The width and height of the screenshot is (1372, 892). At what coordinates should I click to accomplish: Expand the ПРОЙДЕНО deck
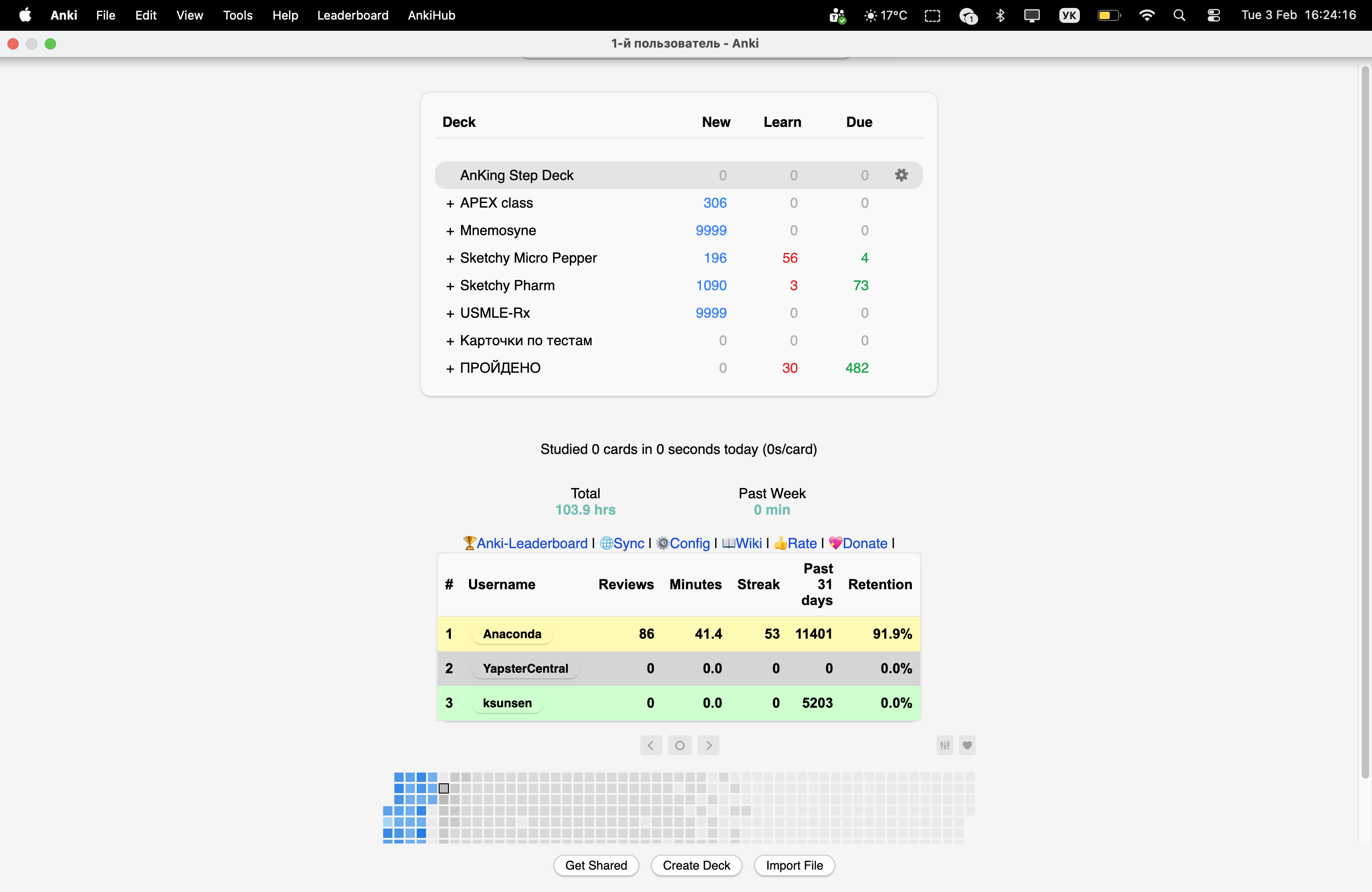coord(450,368)
